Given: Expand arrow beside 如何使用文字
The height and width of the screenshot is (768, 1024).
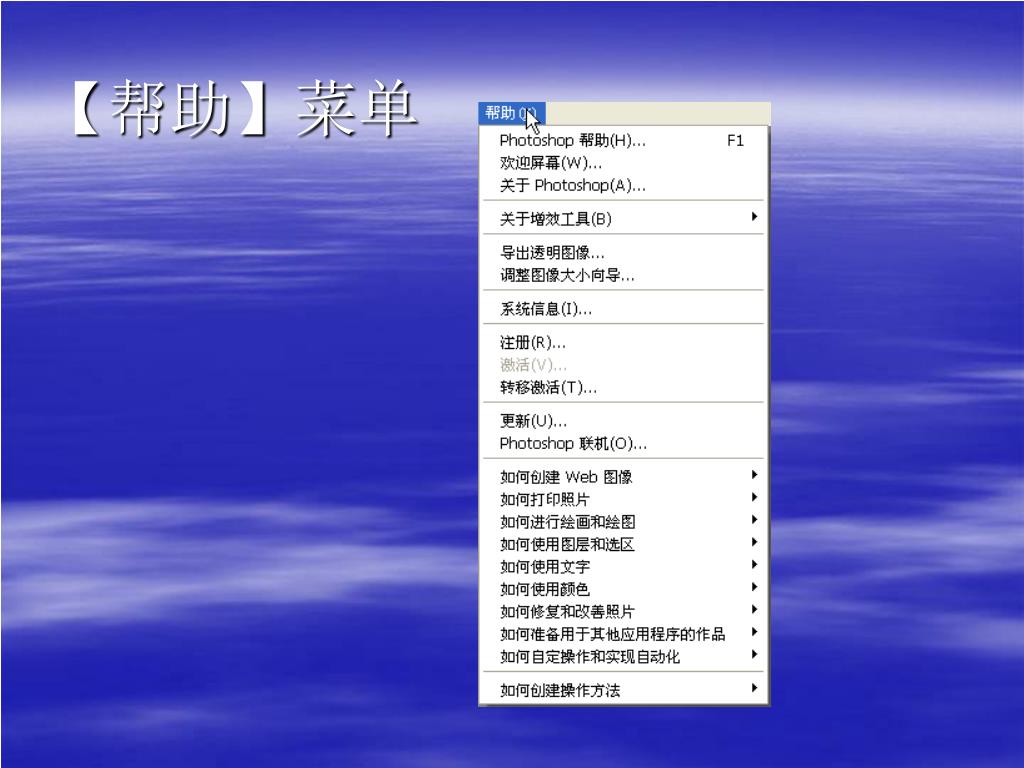Looking at the screenshot, I should [754, 564].
